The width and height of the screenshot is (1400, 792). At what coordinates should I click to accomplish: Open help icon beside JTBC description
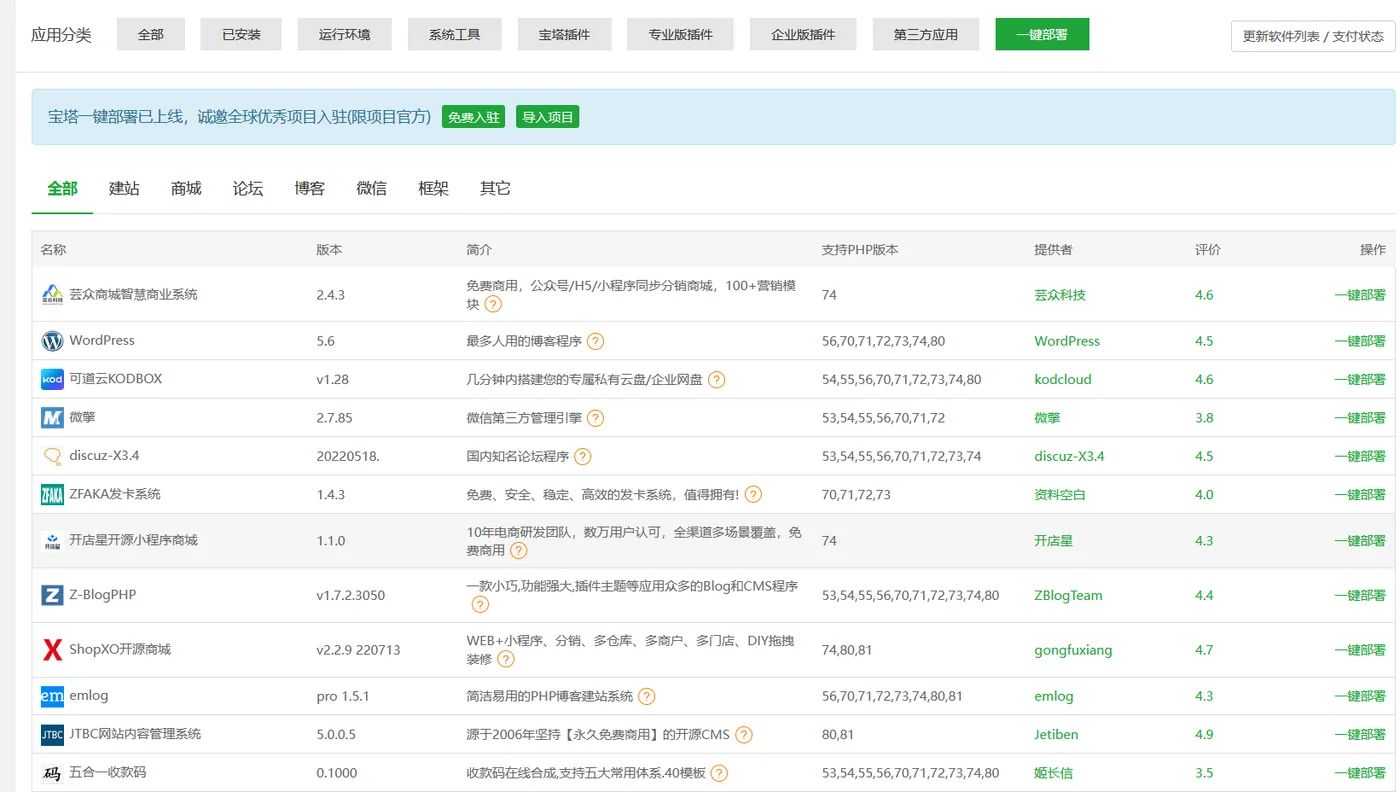point(744,735)
